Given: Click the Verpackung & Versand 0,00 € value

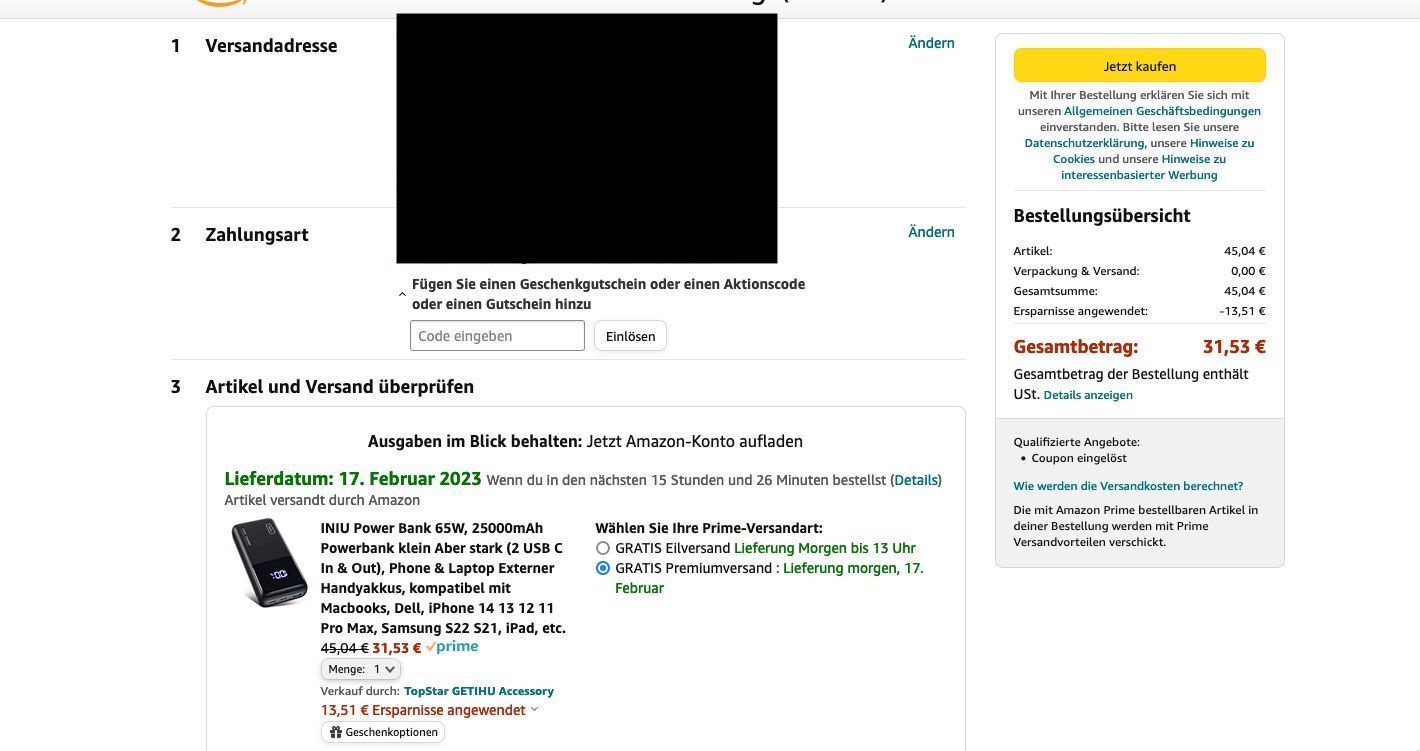Looking at the screenshot, I should pos(1248,271).
